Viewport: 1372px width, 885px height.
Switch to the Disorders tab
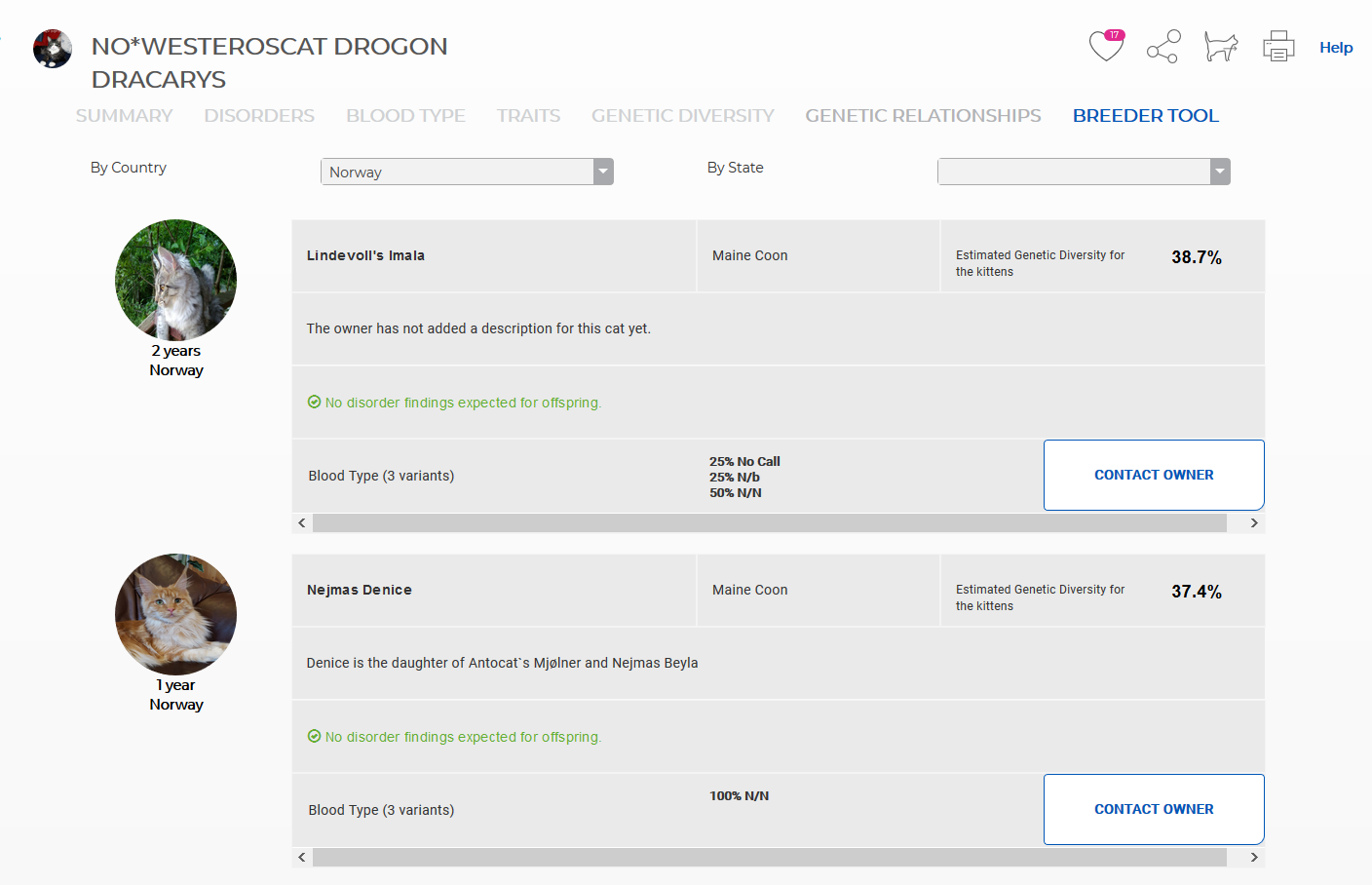[x=259, y=115]
